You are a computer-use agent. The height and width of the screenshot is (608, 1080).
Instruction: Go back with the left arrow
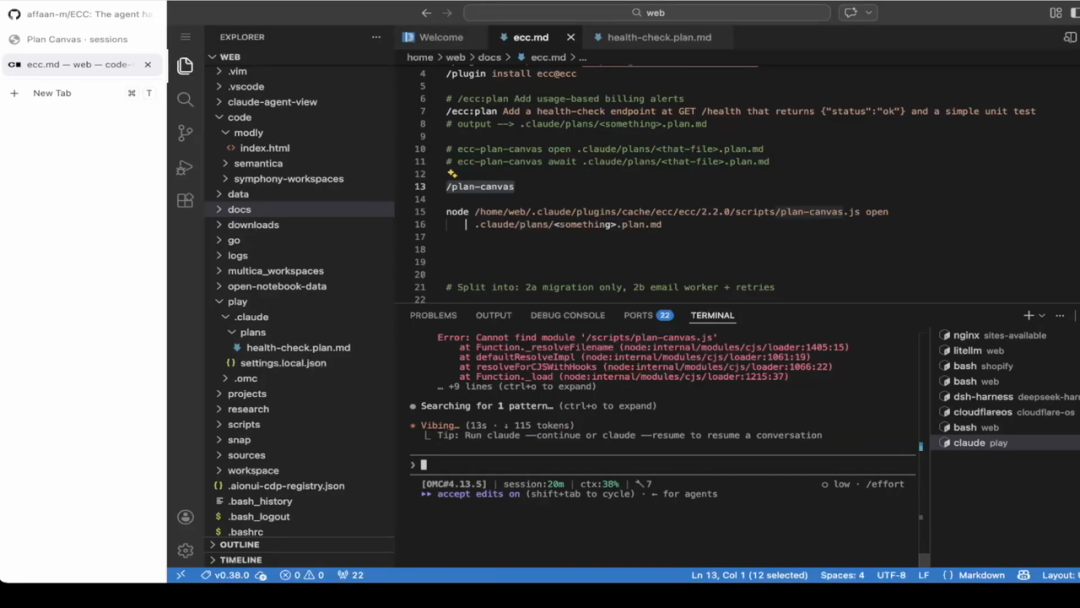click(x=426, y=12)
